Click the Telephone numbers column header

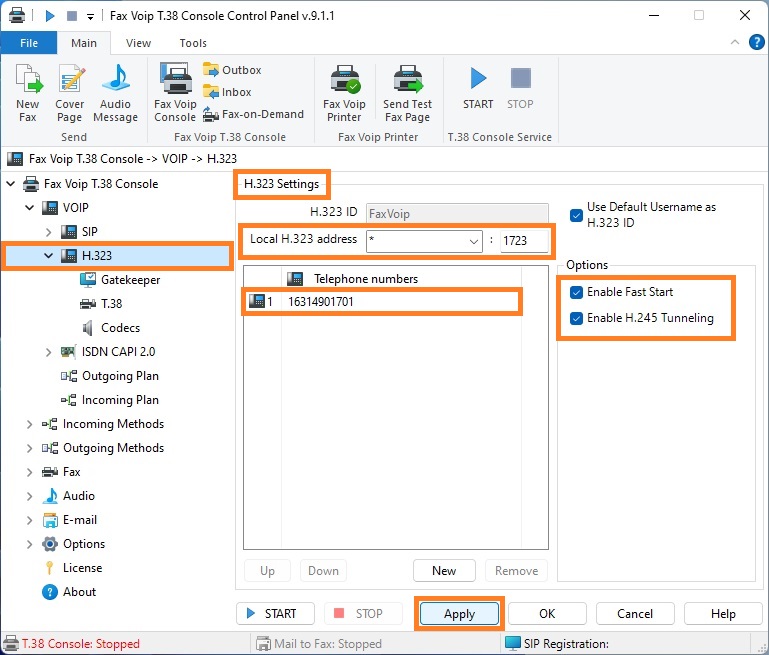365,279
